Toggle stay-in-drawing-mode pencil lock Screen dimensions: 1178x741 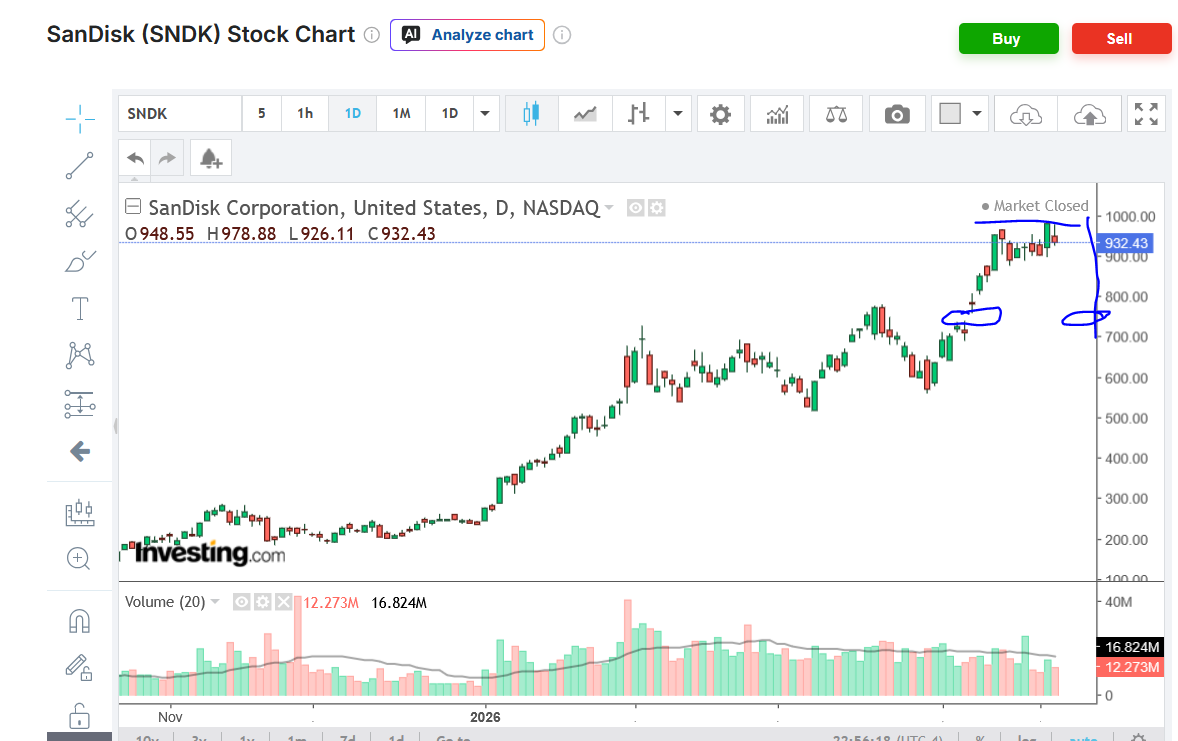pyautogui.click(x=79, y=668)
